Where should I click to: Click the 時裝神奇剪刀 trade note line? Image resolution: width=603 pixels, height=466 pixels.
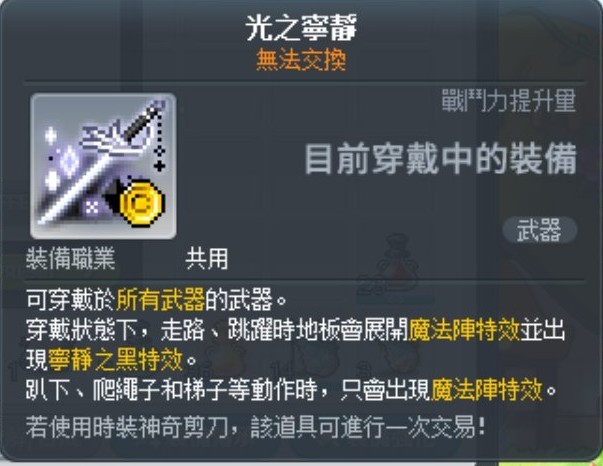[x=255, y=427]
